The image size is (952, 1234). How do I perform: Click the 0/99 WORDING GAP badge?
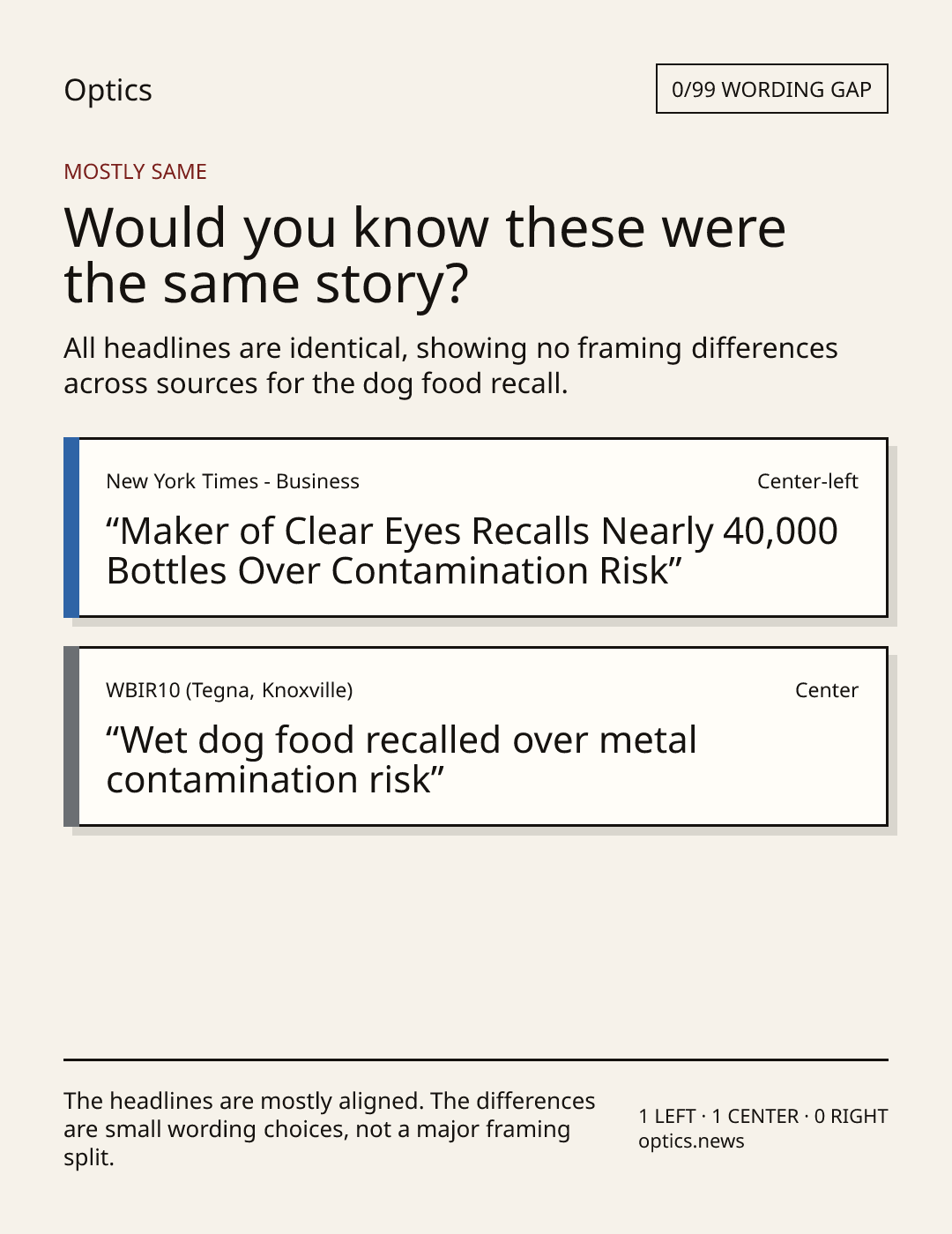tap(771, 89)
